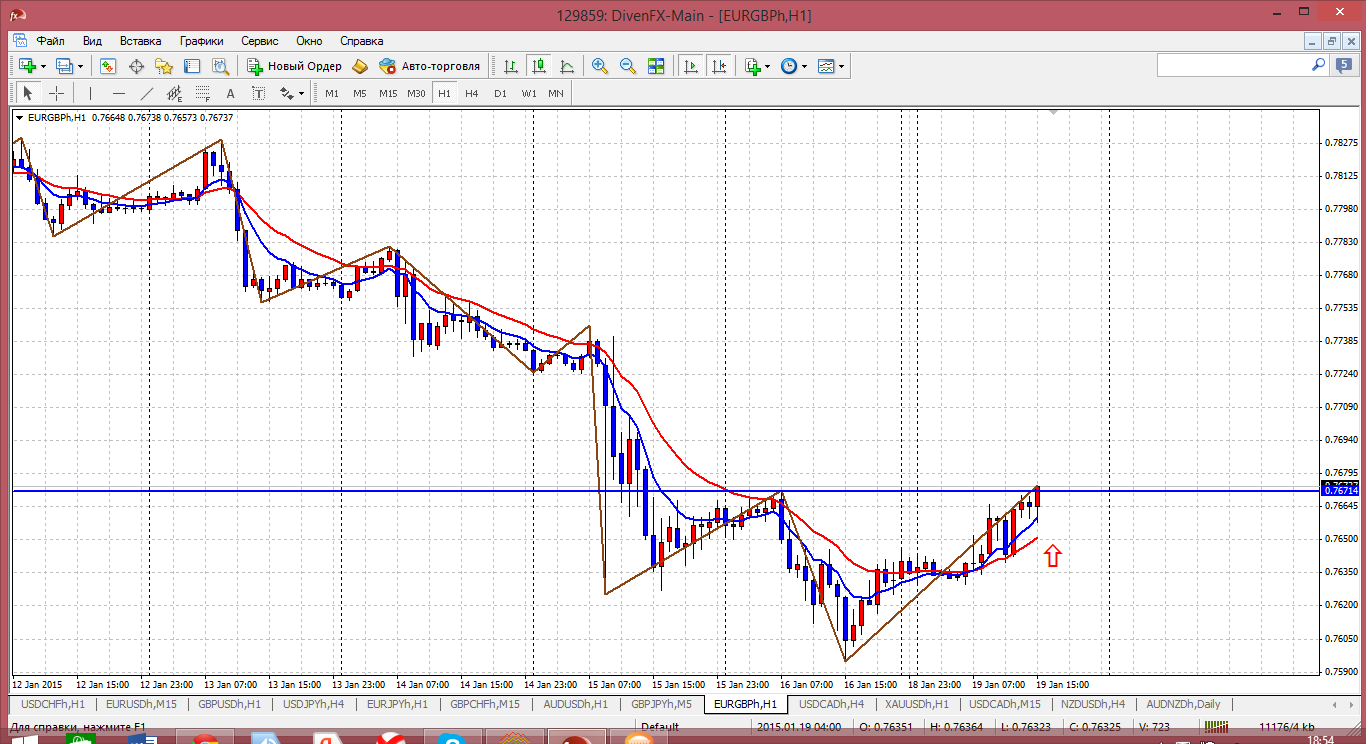Switch to the M5 timeframe
1369x744 pixels.
[x=360, y=93]
